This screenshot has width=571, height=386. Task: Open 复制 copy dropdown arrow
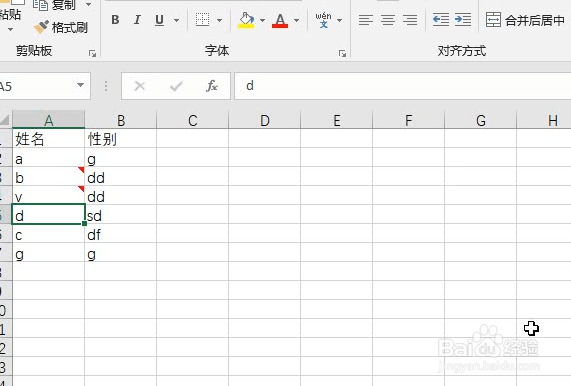point(88,5)
